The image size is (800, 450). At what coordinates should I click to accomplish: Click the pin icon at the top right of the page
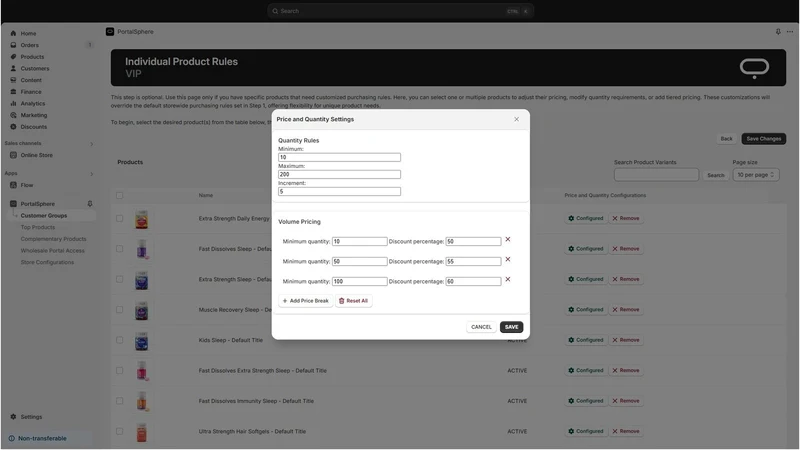coord(778,32)
